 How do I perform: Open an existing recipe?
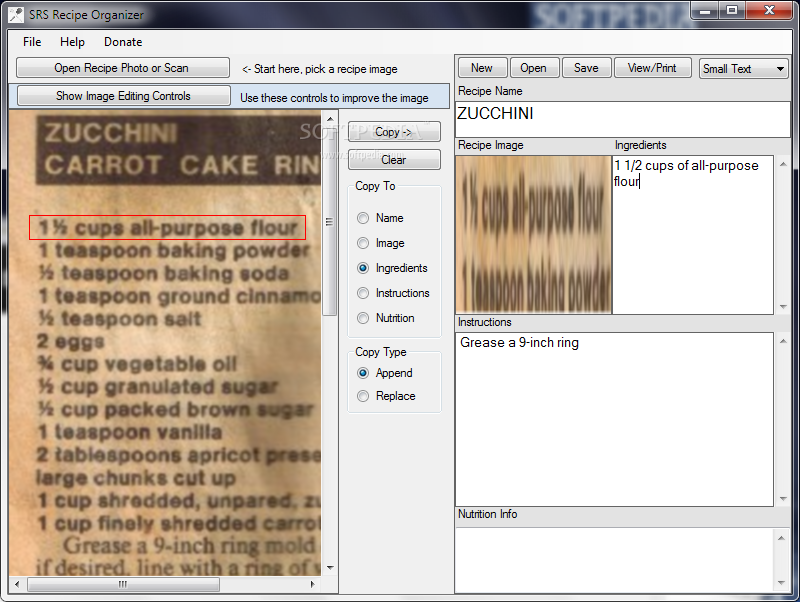534,68
